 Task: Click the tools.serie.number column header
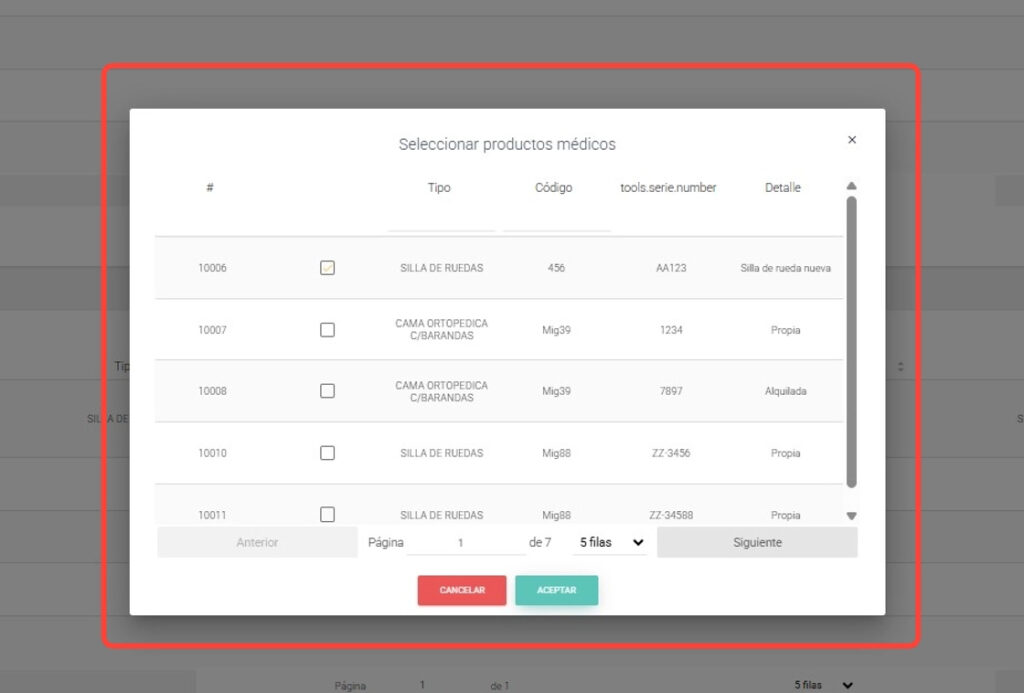point(668,188)
